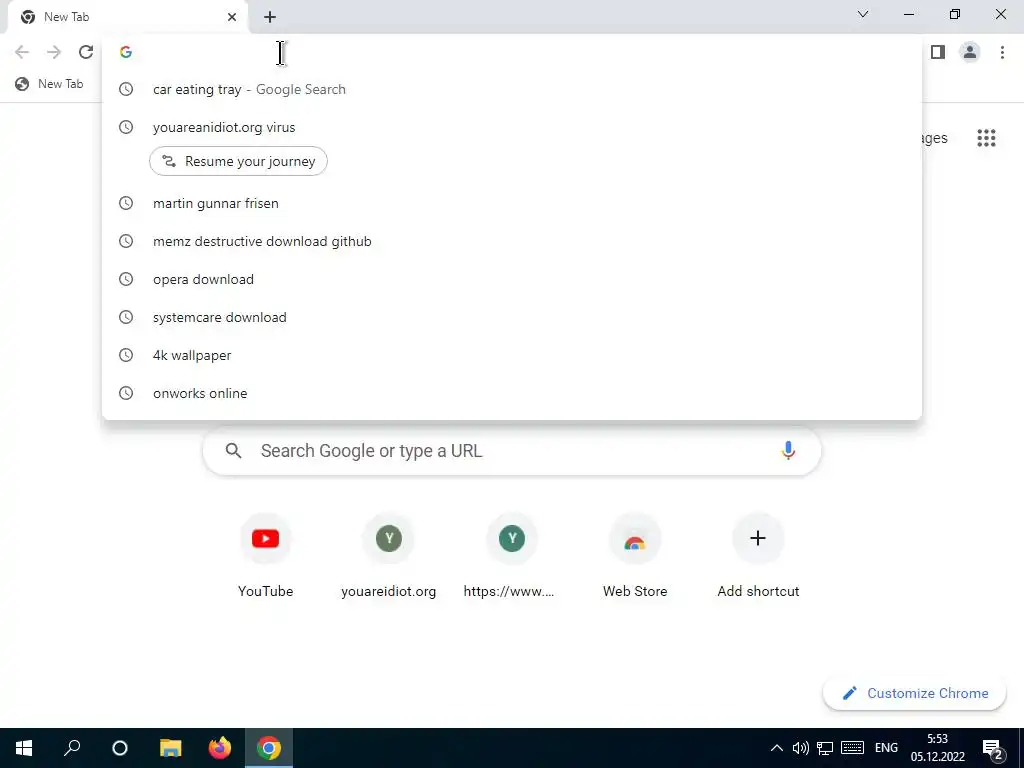Click the magnifier icon in search box
Image resolution: width=1024 pixels, height=768 pixels.
[233, 451]
